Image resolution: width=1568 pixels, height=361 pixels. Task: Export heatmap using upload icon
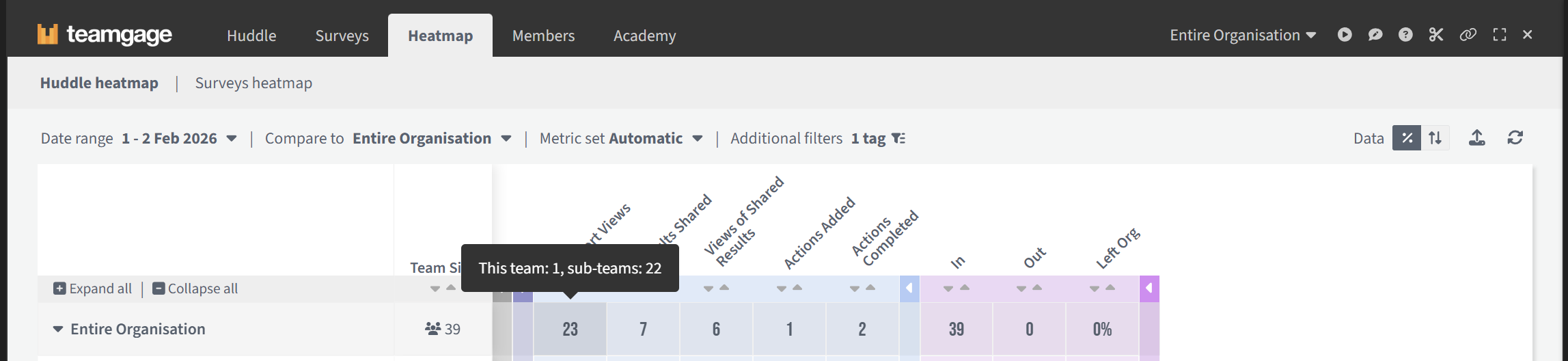(1477, 138)
